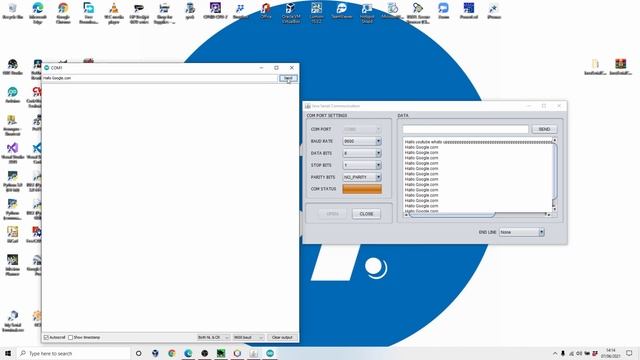This screenshot has width=640, height=360.
Task: Open the folder icon at desktop top right
Action: pyautogui.click(x=595, y=67)
